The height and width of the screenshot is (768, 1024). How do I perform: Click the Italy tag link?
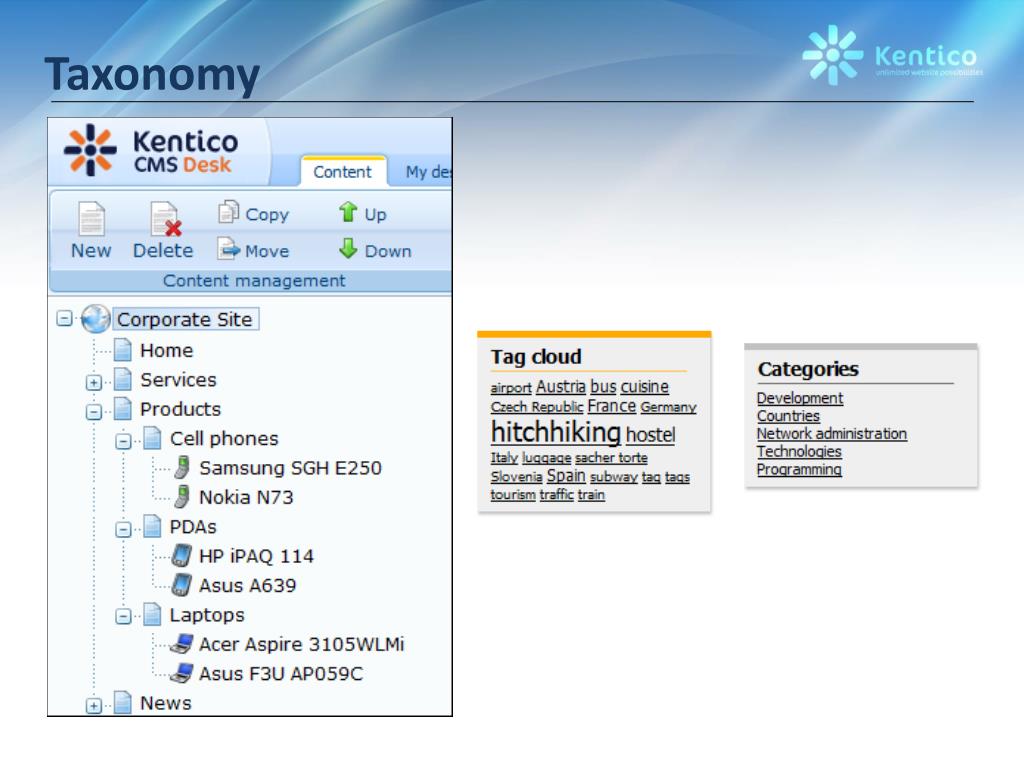pyautogui.click(x=504, y=458)
